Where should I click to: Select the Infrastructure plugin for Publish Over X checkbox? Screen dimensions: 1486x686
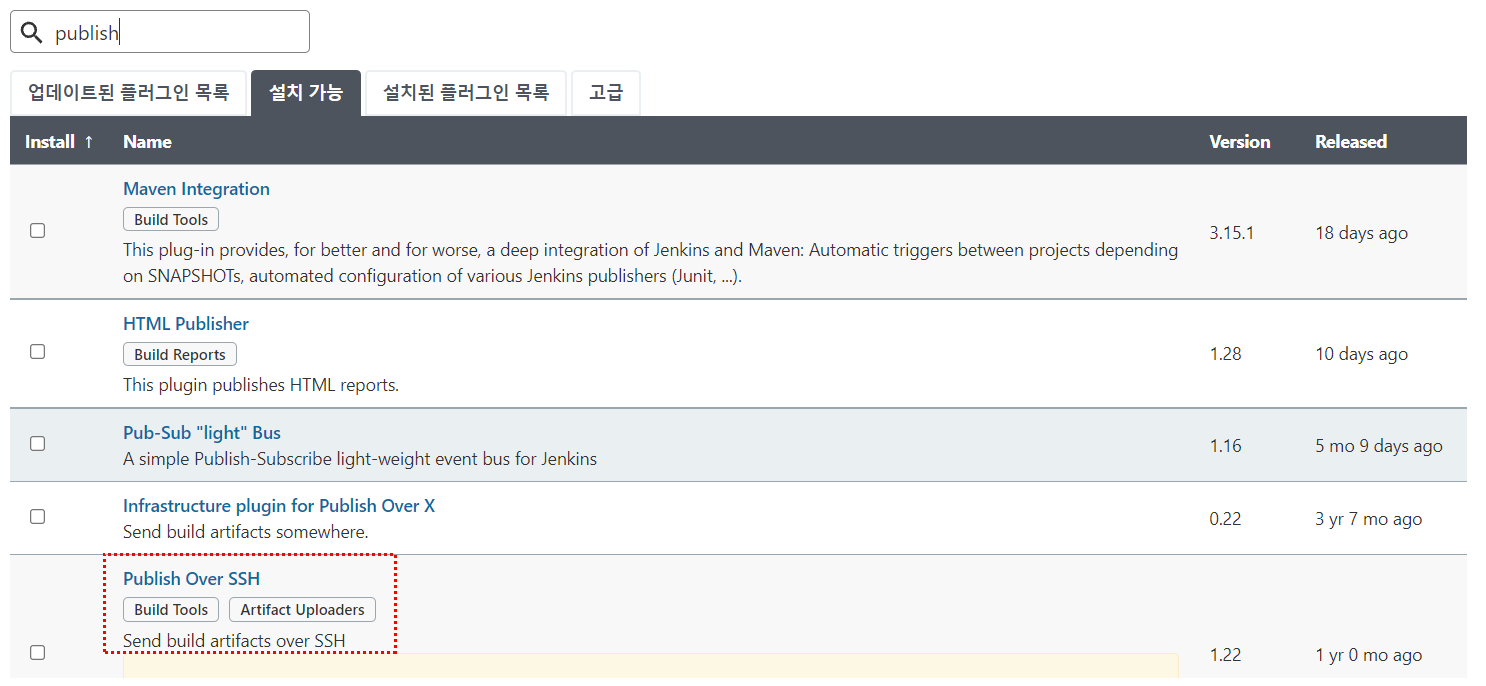37,516
